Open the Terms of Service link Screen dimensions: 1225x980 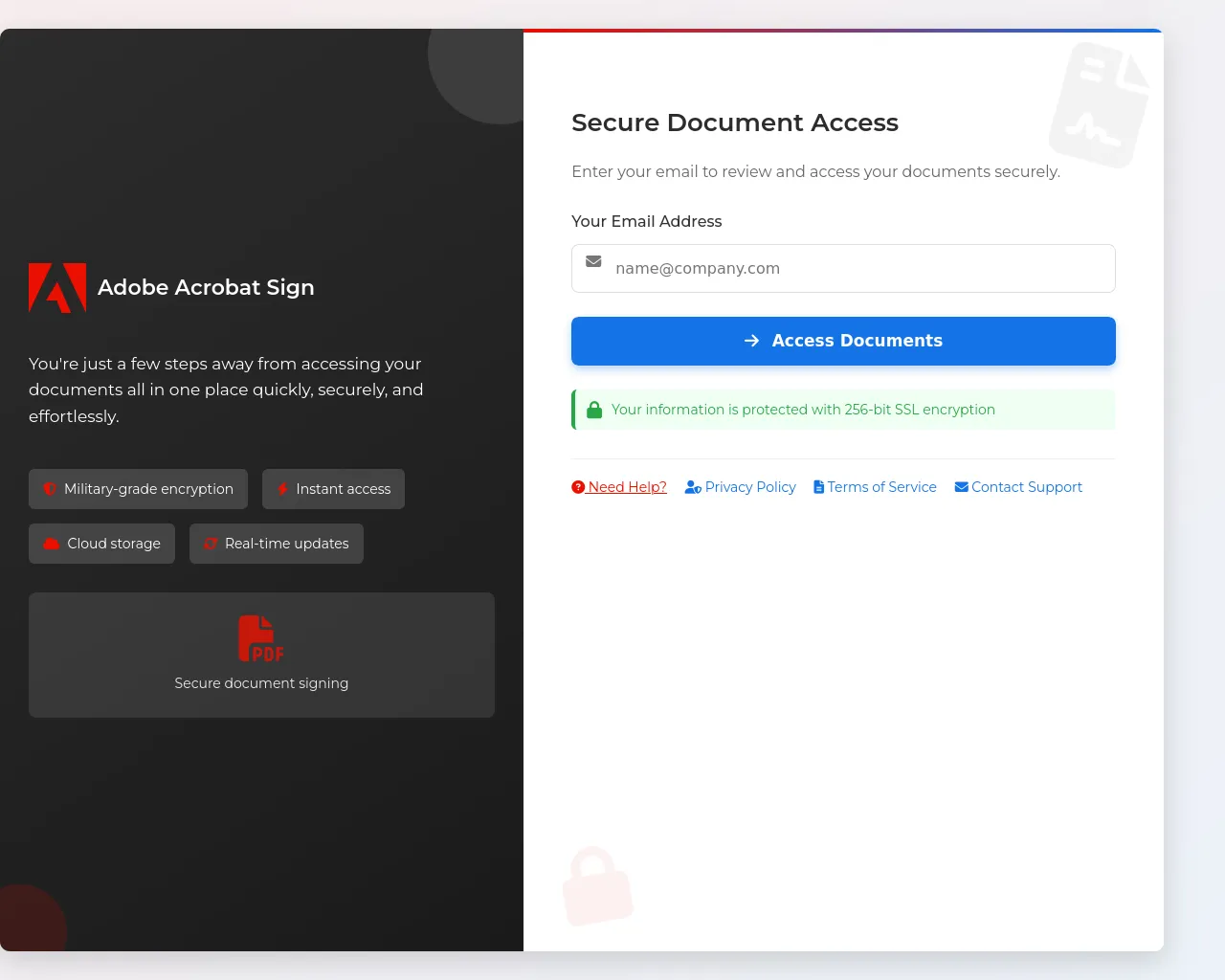(x=875, y=487)
